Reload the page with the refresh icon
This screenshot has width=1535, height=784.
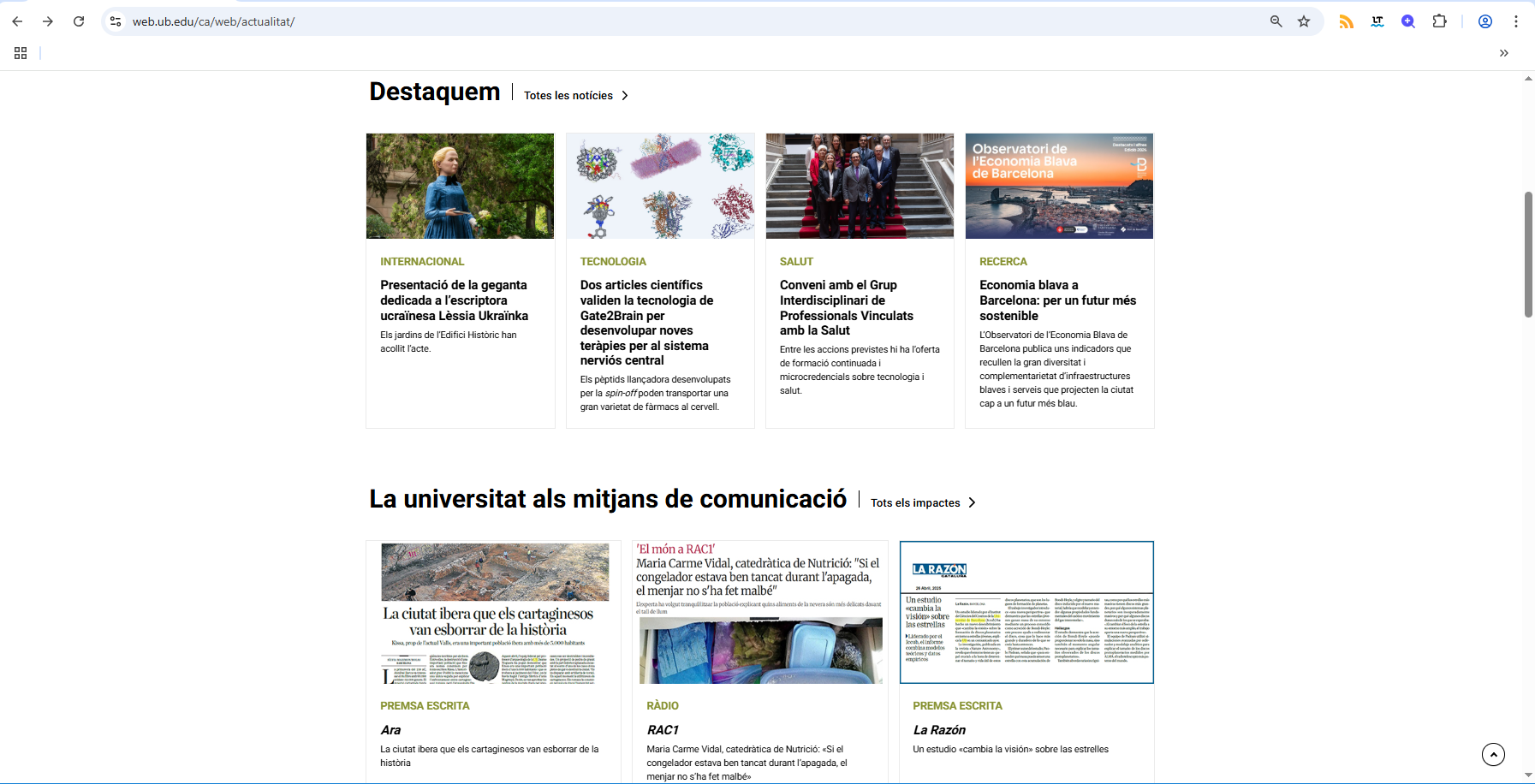[x=79, y=21]
